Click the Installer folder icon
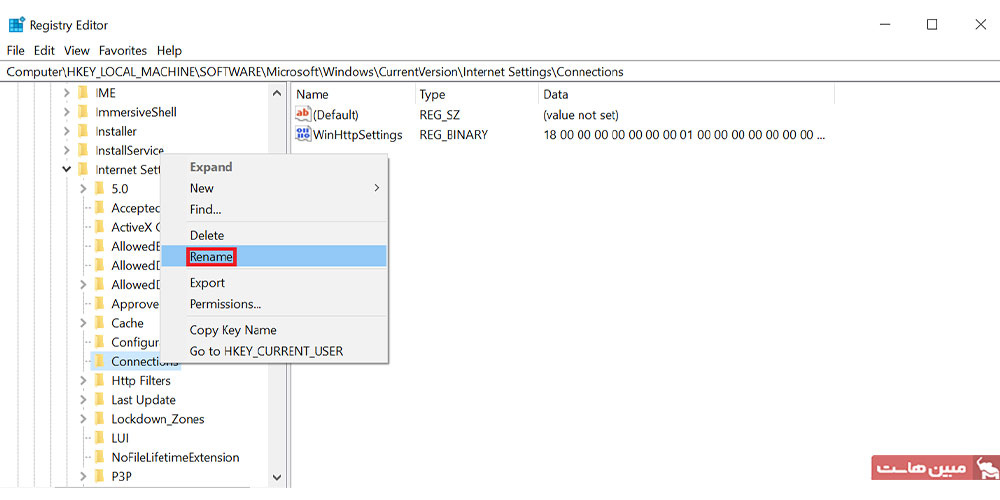This screenshot has height=500, width=1000. 82,131
